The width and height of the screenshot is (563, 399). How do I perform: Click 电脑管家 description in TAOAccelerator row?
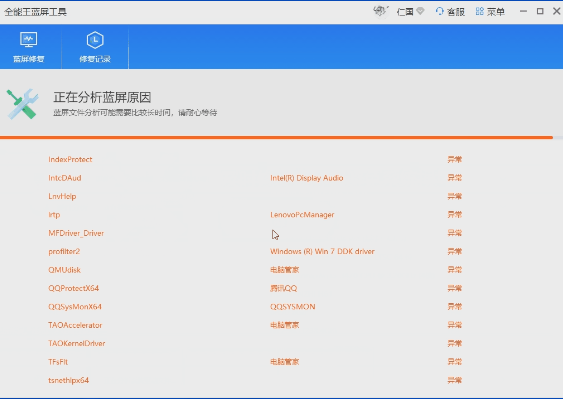coord(284,325)
